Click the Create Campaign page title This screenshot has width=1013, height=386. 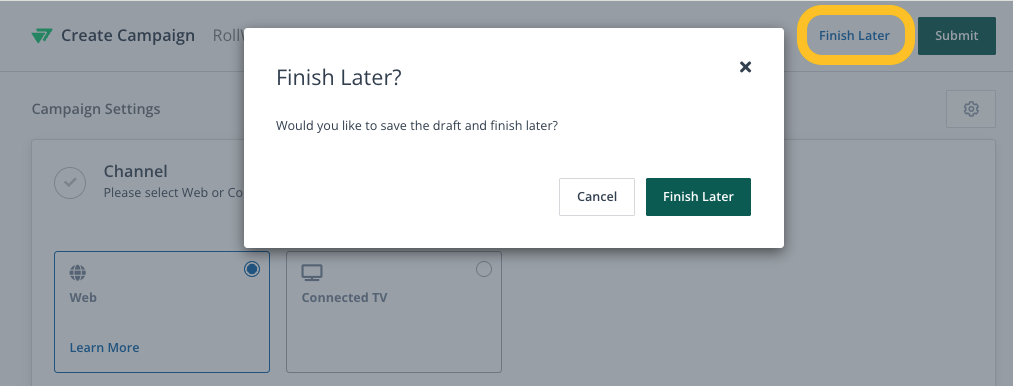tap(128, 36)
